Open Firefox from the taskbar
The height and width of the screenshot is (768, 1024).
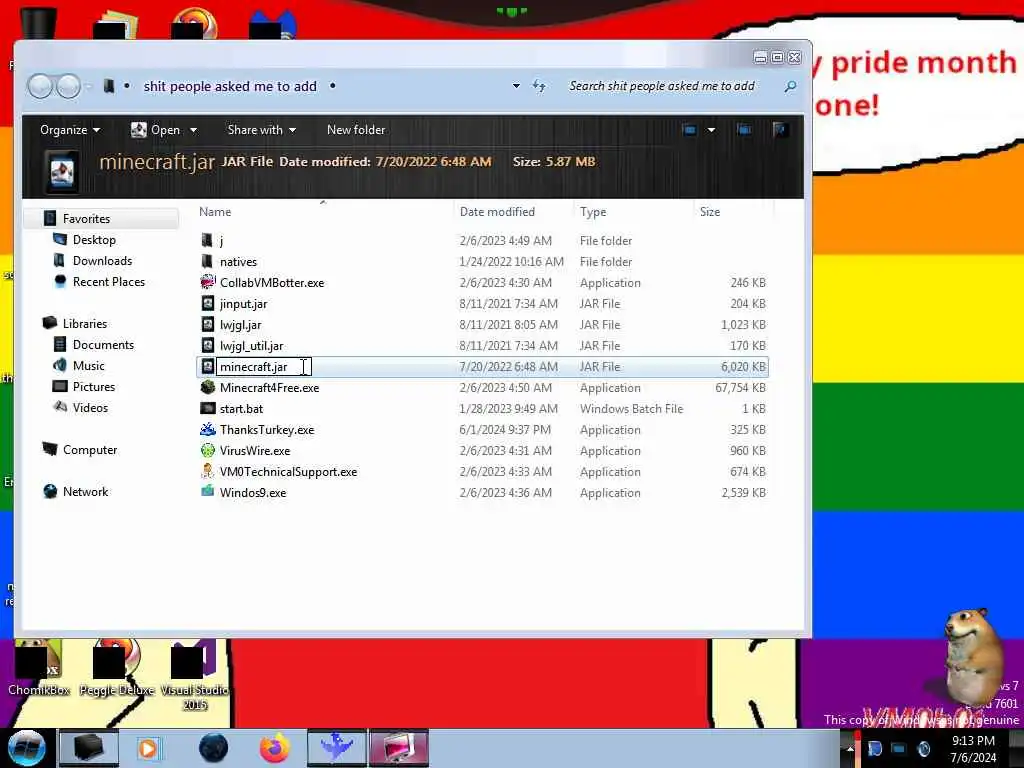coord(275,748)
